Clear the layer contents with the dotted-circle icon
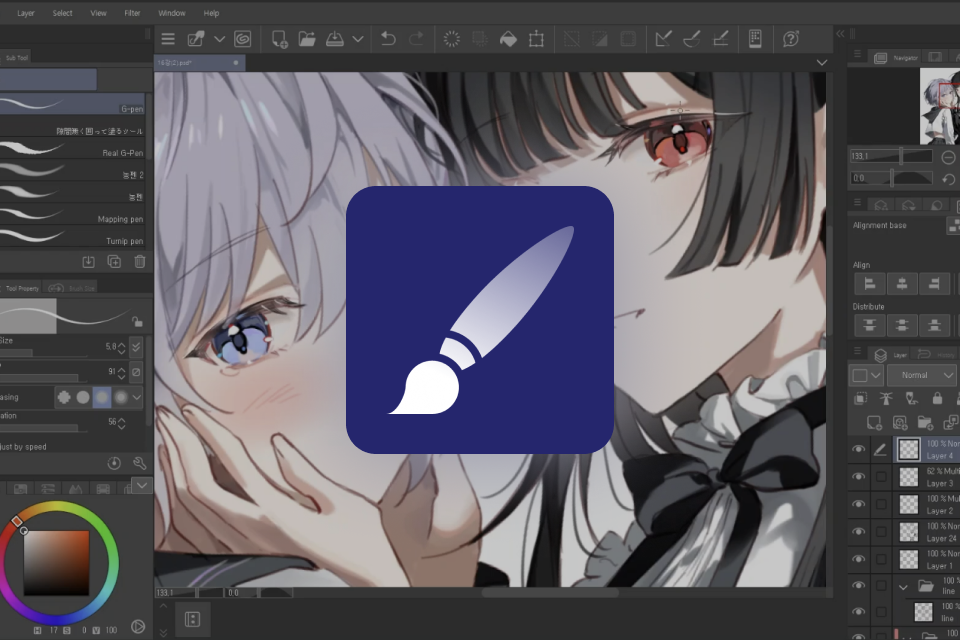 (452, 39)
